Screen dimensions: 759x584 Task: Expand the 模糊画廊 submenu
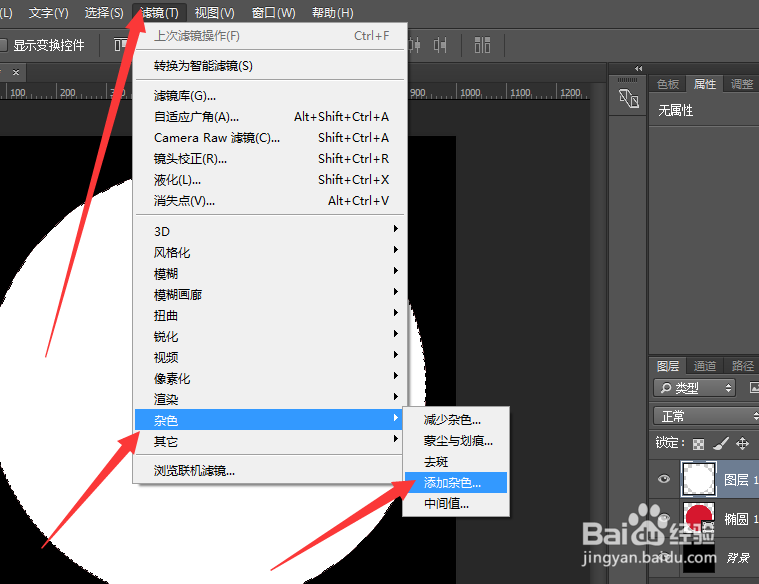[270, 294]
